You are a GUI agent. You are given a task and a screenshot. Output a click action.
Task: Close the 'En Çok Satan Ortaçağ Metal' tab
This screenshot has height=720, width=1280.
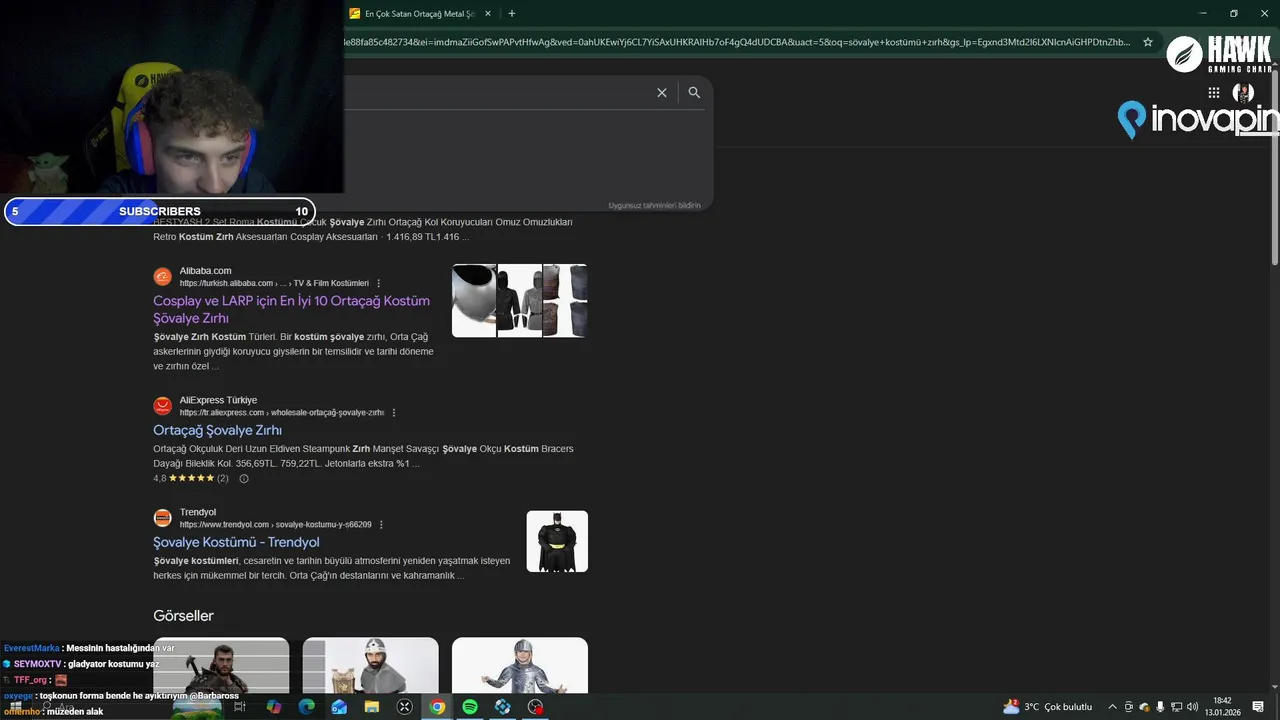tap(488, 14)
